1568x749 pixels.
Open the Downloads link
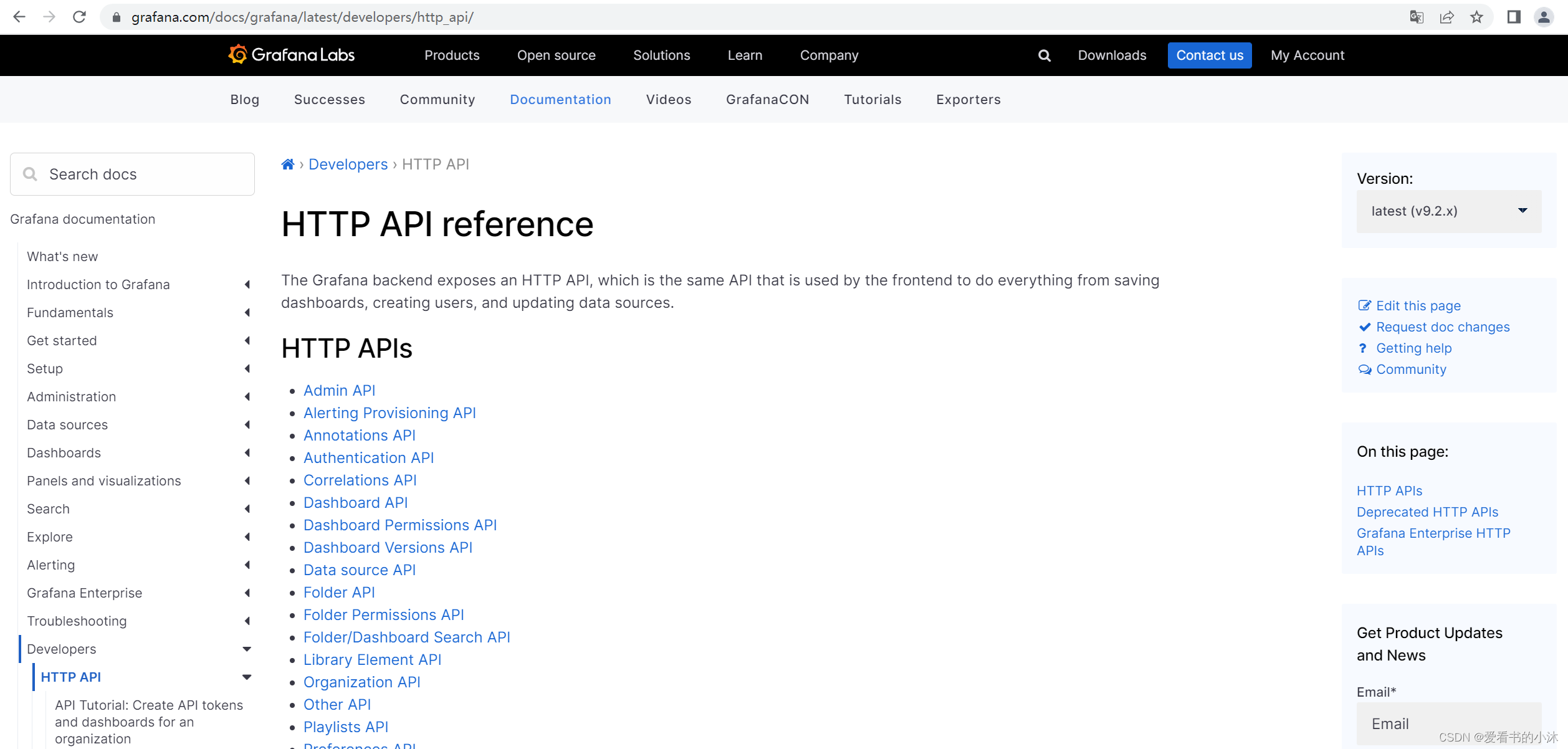pos(1112,55)
